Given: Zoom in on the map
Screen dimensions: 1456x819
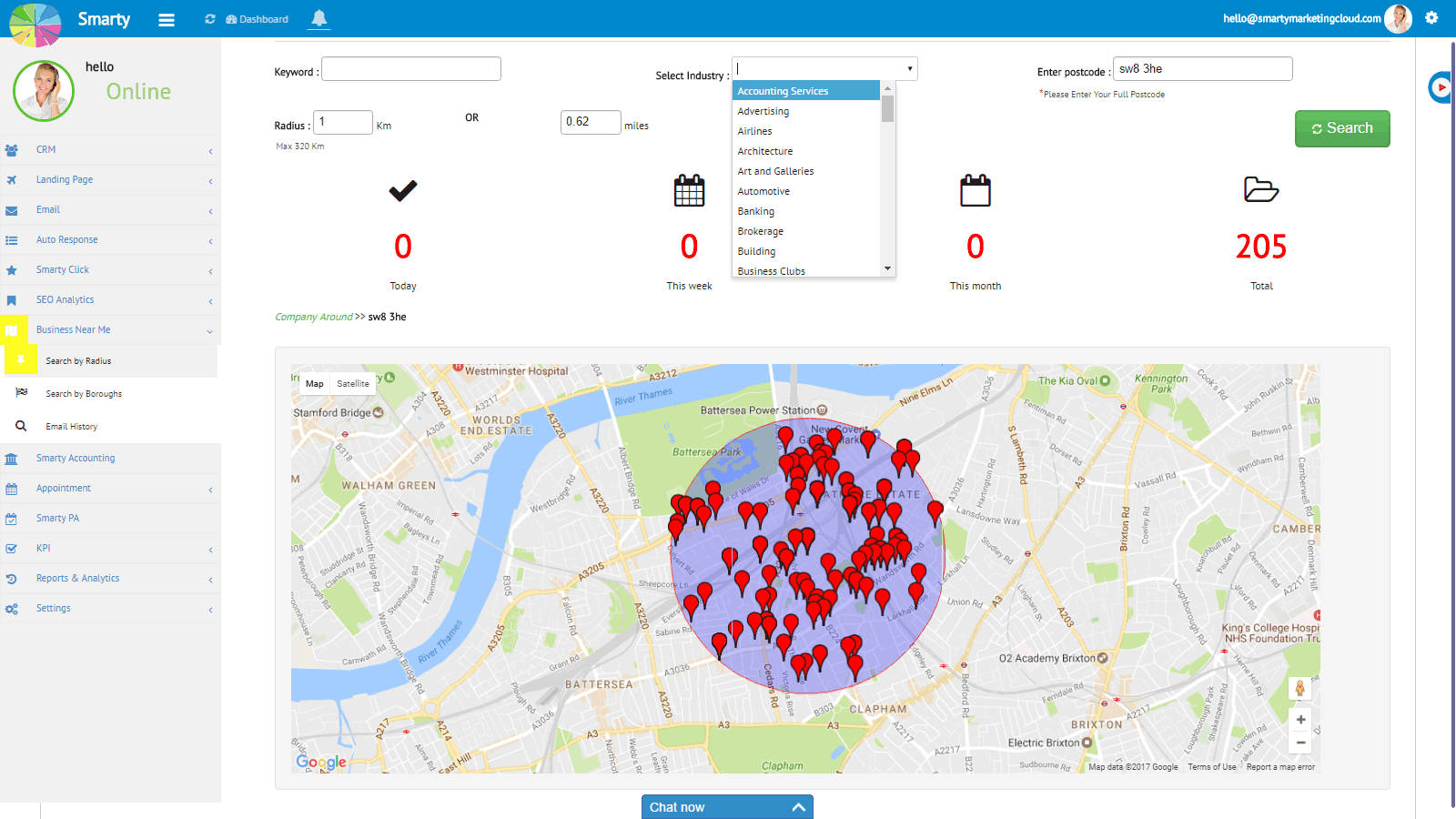Looking at the screenshot, I should (1300, 720).
